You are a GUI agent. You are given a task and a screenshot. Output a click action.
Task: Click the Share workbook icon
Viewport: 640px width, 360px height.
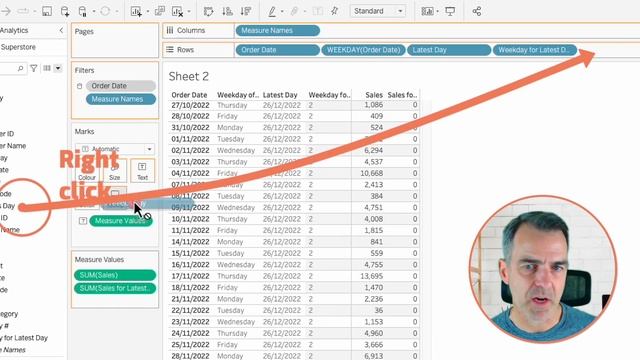pos(476,11)
